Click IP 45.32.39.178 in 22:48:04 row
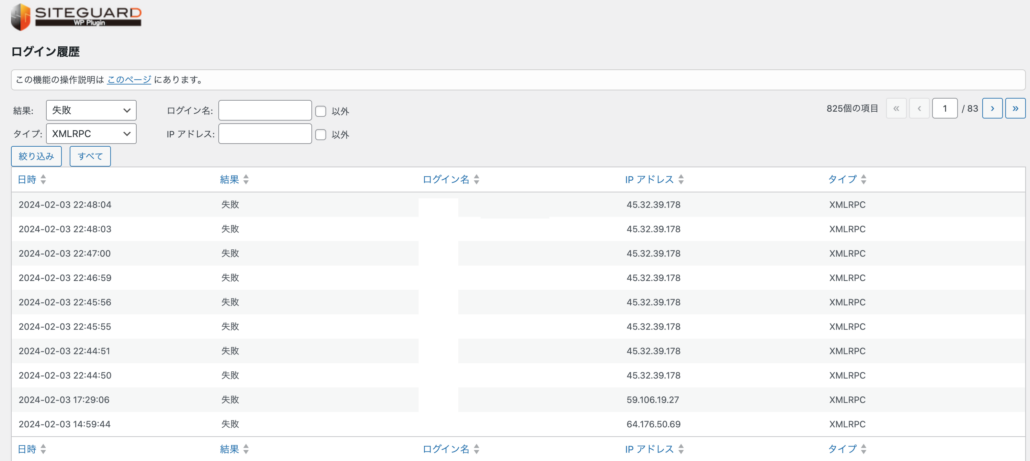This screenshot has width=1030, height=461. click(654, 205)
